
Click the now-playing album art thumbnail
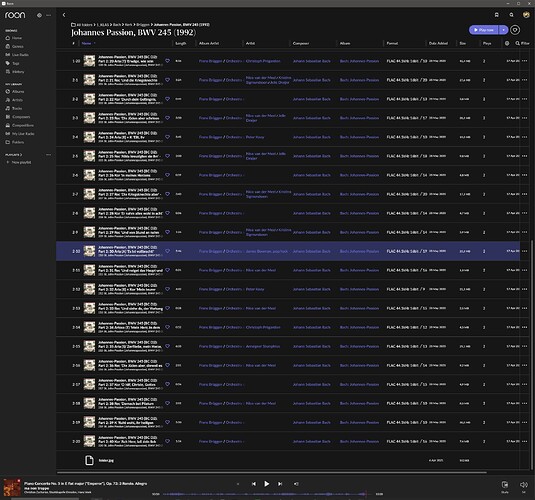coord(12,487)
